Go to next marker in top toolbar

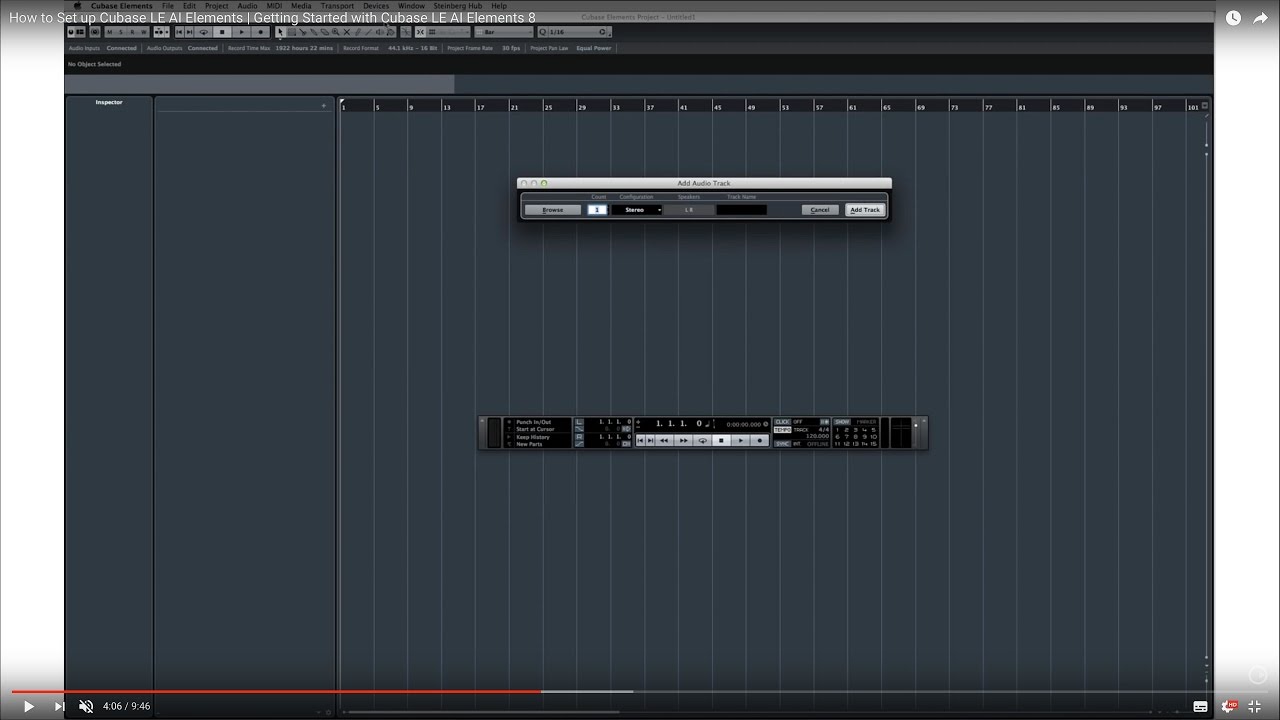pos(189,32)
